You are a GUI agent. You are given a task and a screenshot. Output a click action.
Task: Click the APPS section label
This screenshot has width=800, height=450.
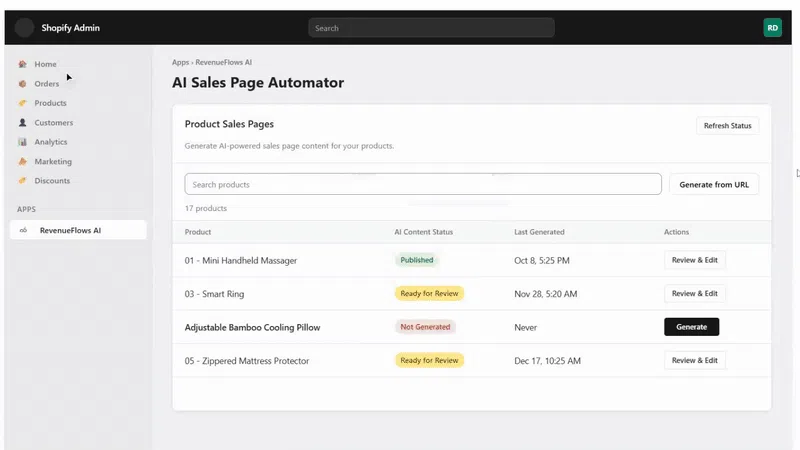pos(27,209)
